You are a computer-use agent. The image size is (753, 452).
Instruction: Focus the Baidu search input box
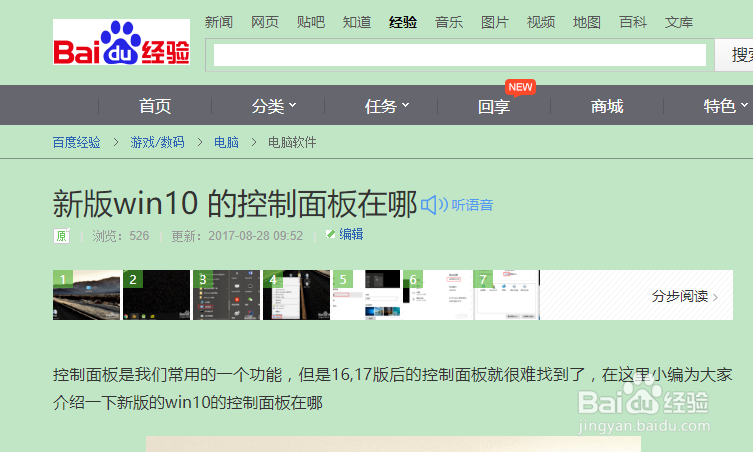point(460,55)
